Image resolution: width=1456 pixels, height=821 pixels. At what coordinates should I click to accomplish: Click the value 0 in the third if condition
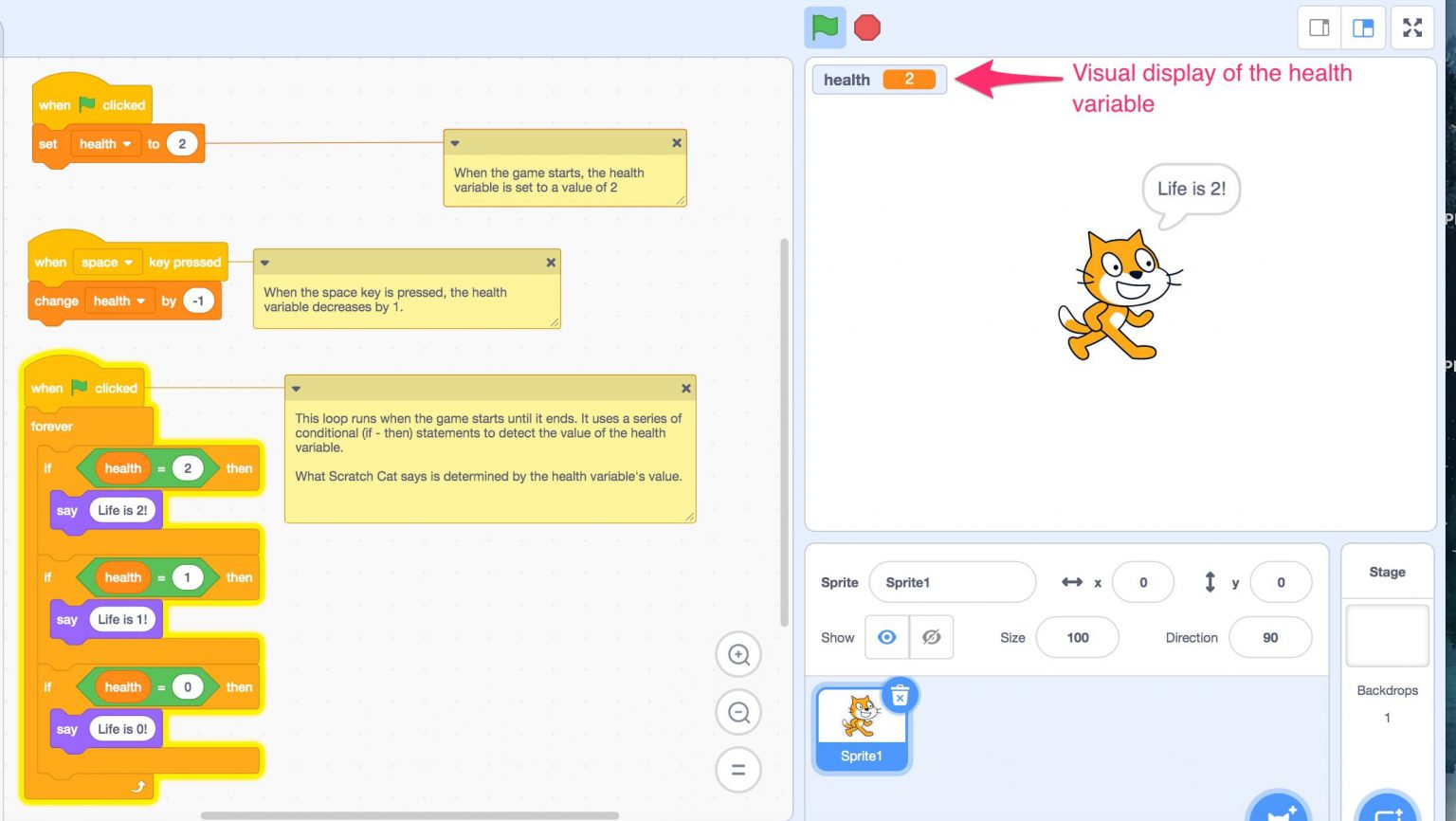coord(188,687)
